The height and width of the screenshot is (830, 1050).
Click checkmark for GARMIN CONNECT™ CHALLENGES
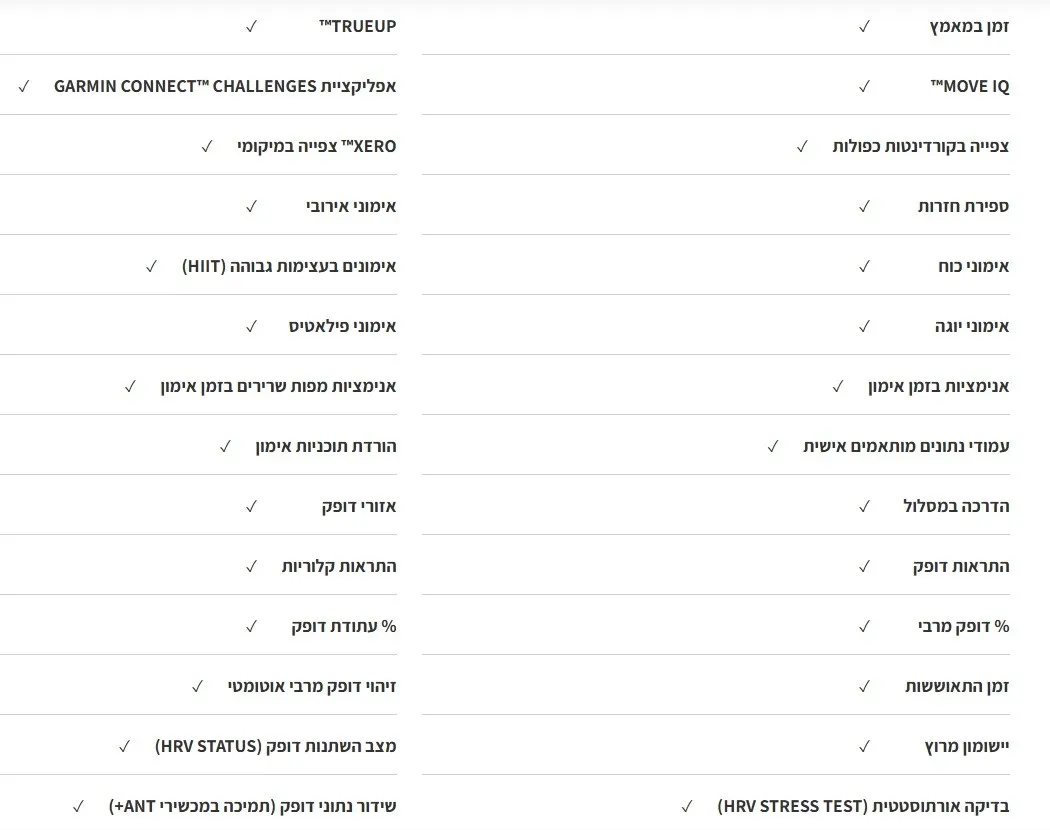24,86
